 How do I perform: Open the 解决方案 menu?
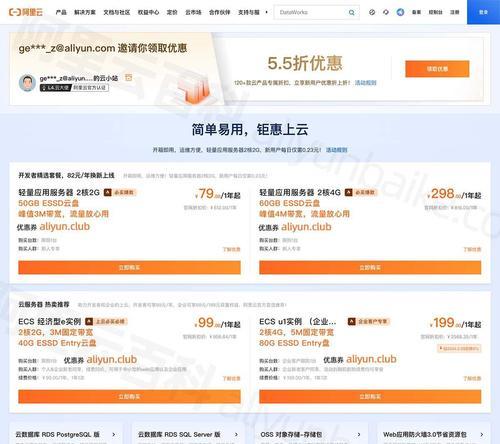(85, 12)
